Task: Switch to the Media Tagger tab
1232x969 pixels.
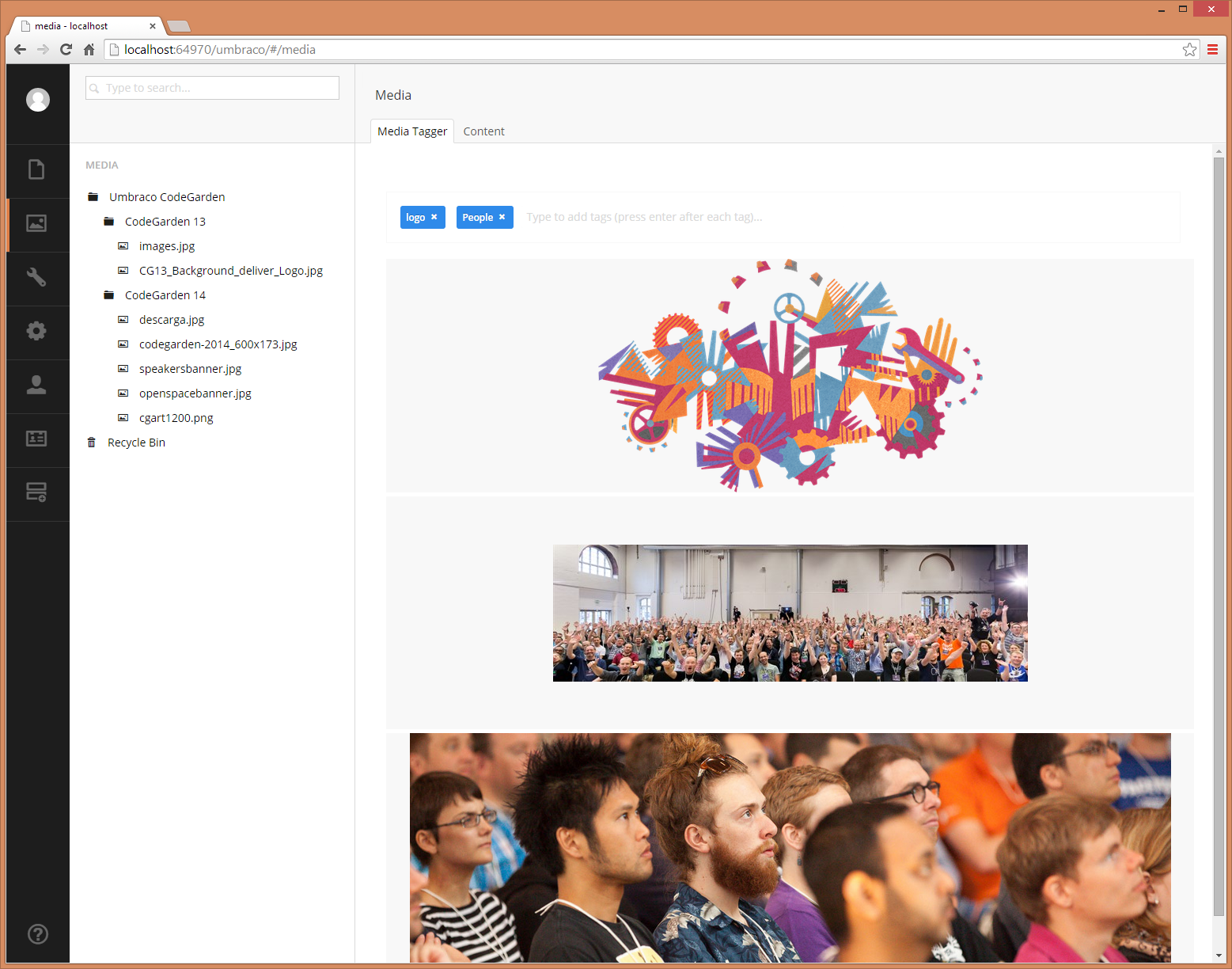Action: [x=412, y=131]
